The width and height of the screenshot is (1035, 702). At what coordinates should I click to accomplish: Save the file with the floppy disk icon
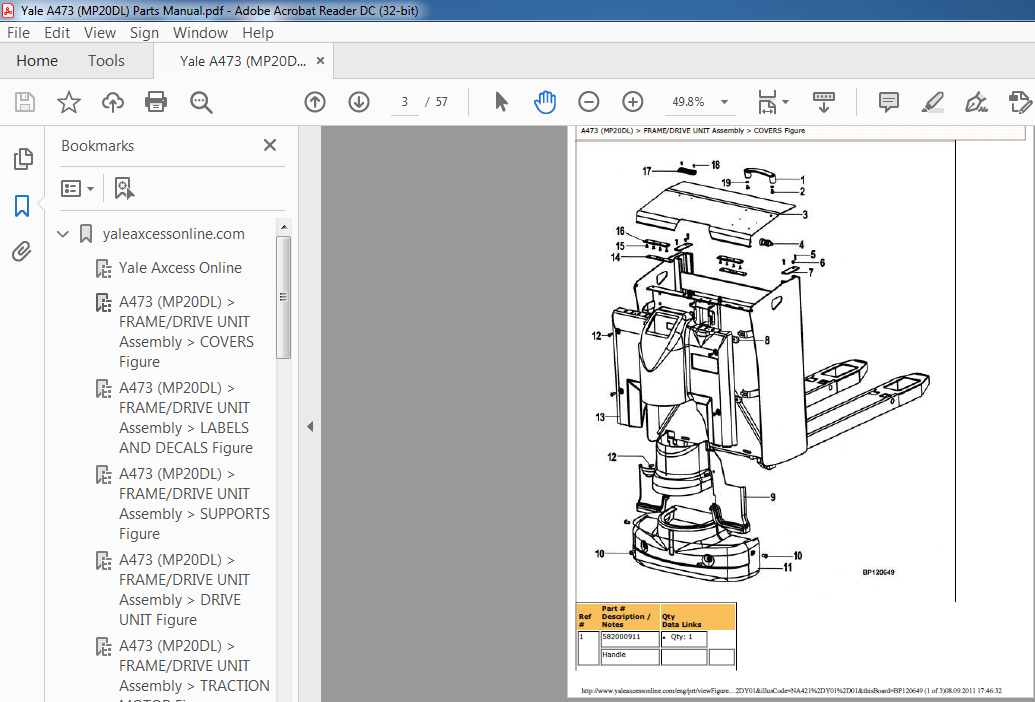(25, 102)
